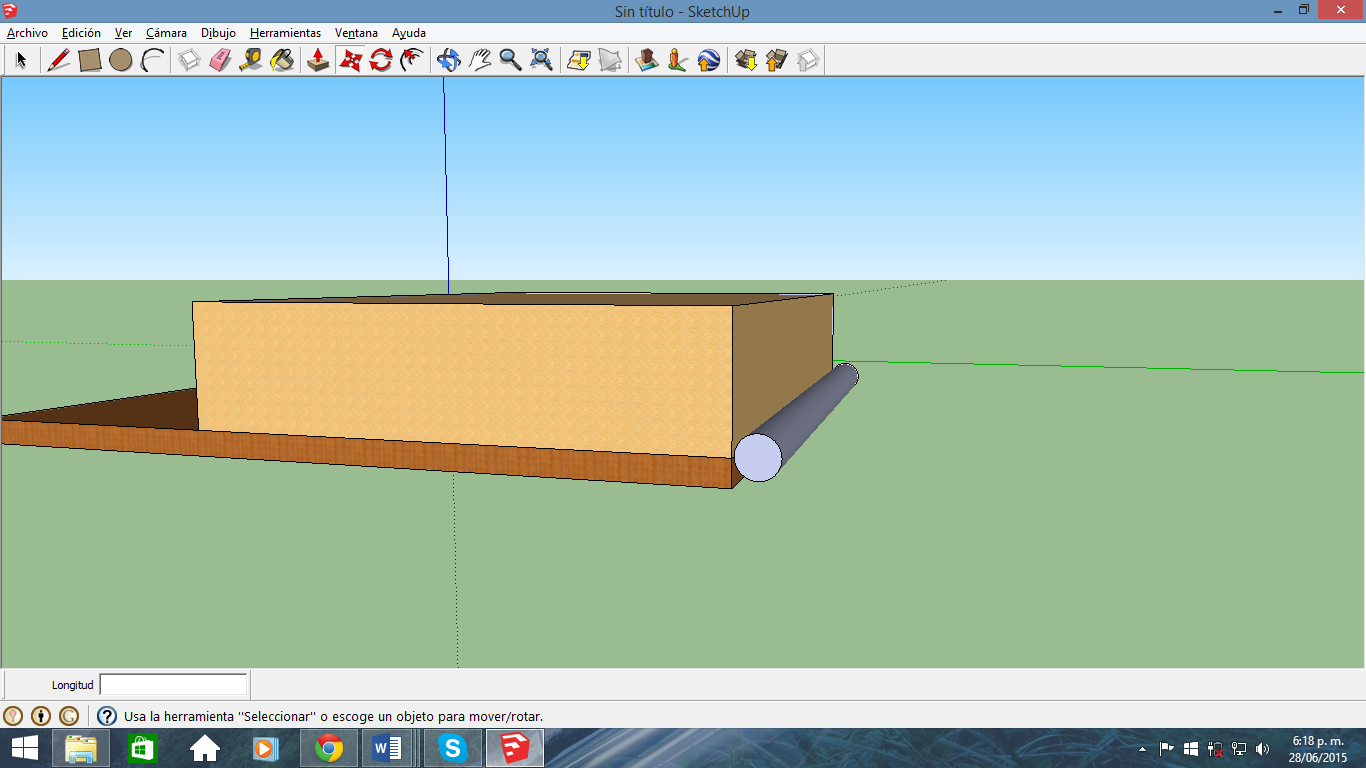The height and width of the screenshot is (768, 1366).
Task: Open the Archivo menu
Action: (27, 33)
